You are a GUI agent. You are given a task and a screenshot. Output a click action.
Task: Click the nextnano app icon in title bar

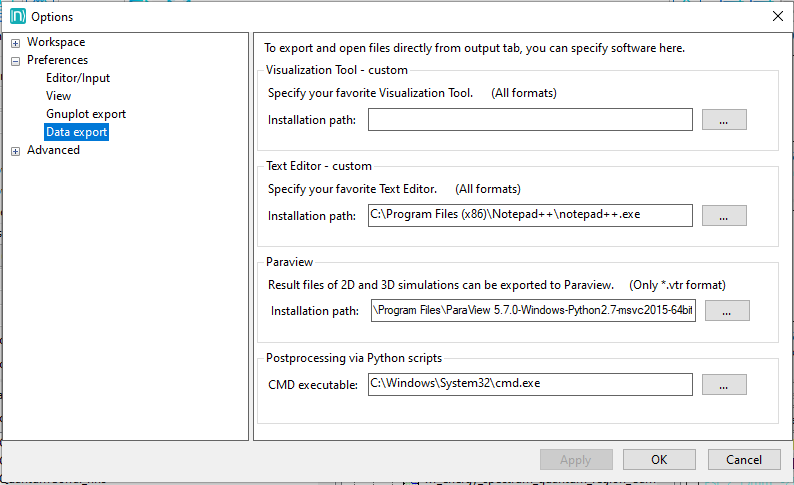tap(16, 16)
